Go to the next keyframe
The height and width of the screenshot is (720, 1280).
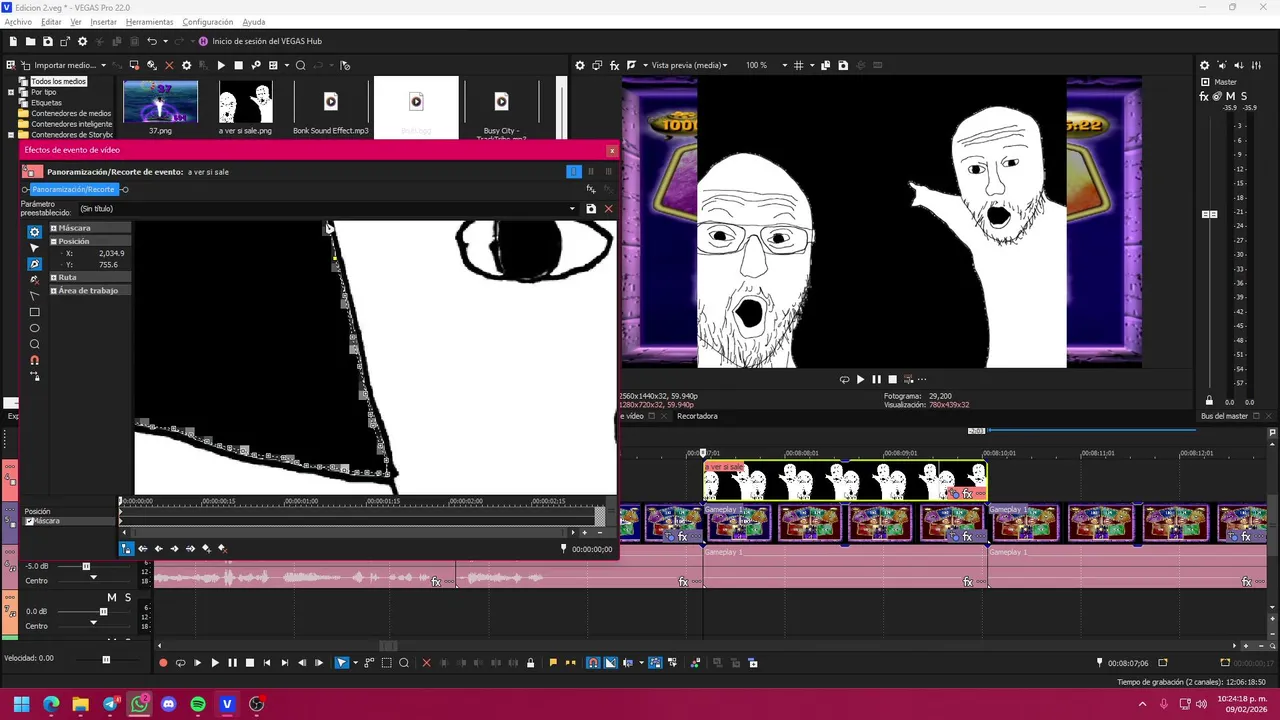click(174, 548)
